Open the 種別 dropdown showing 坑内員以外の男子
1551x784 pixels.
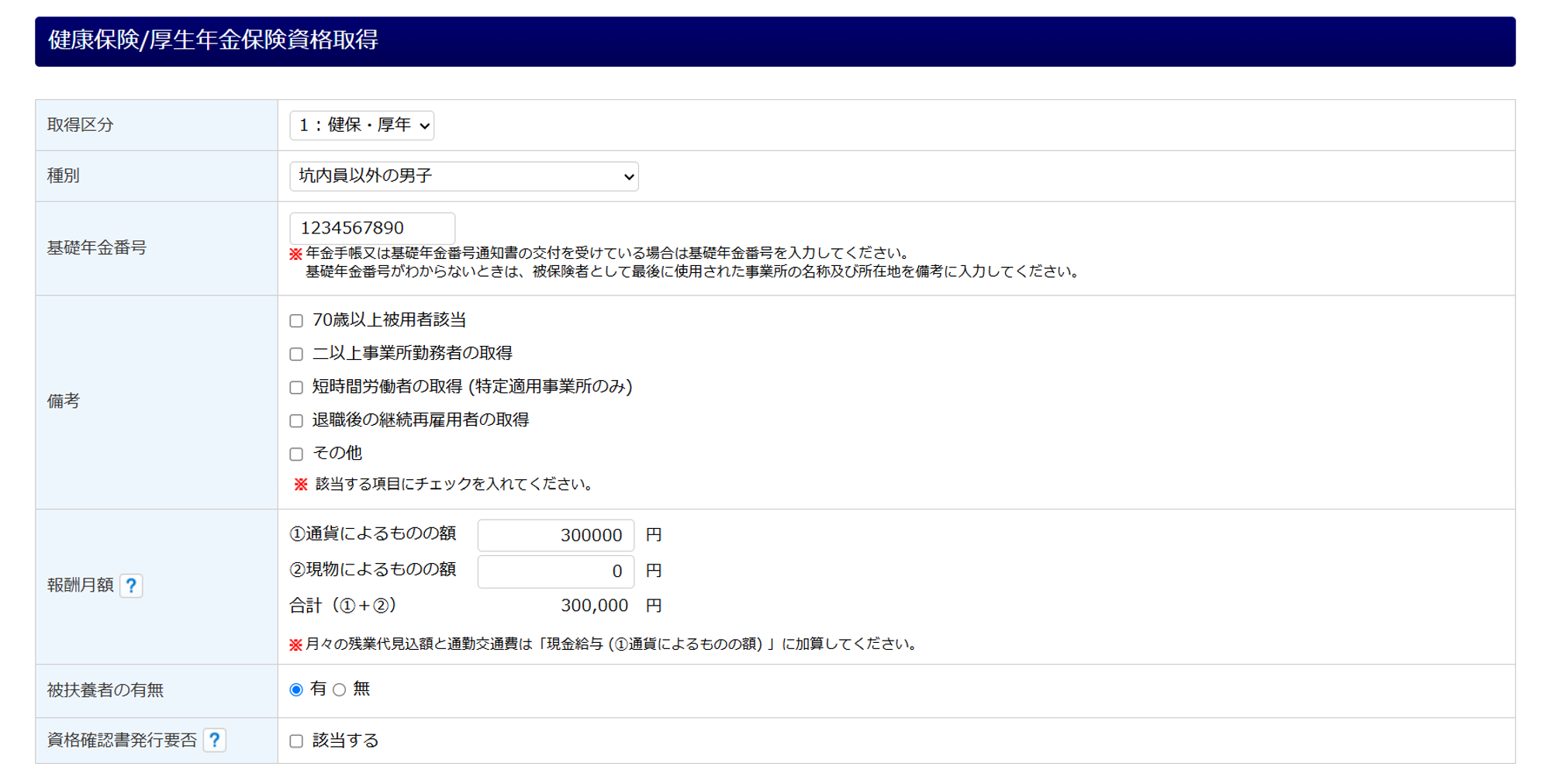(x=464, y=177)
